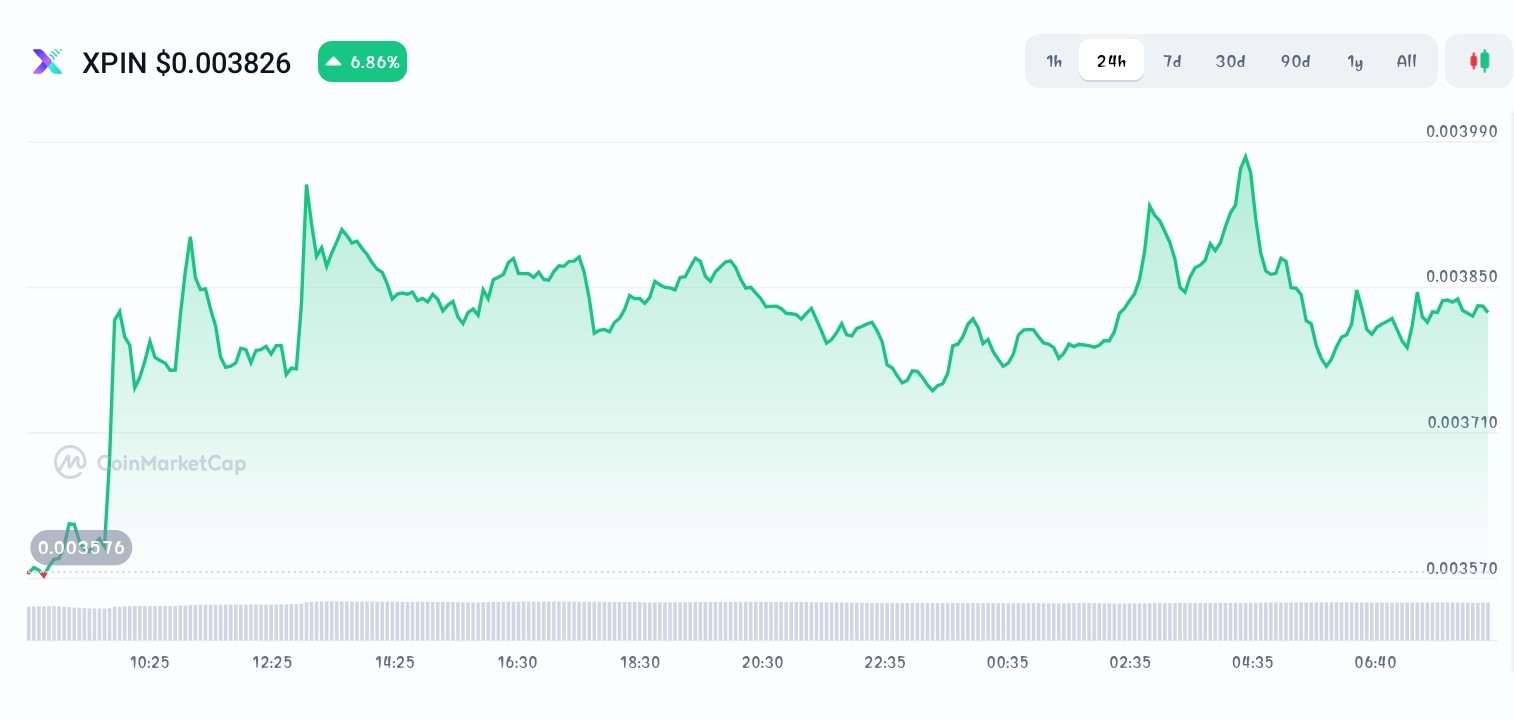Viewport: 1514px width, 720px height.
Task: Click the XPIN token logo
Action: [x=47, y=61]
